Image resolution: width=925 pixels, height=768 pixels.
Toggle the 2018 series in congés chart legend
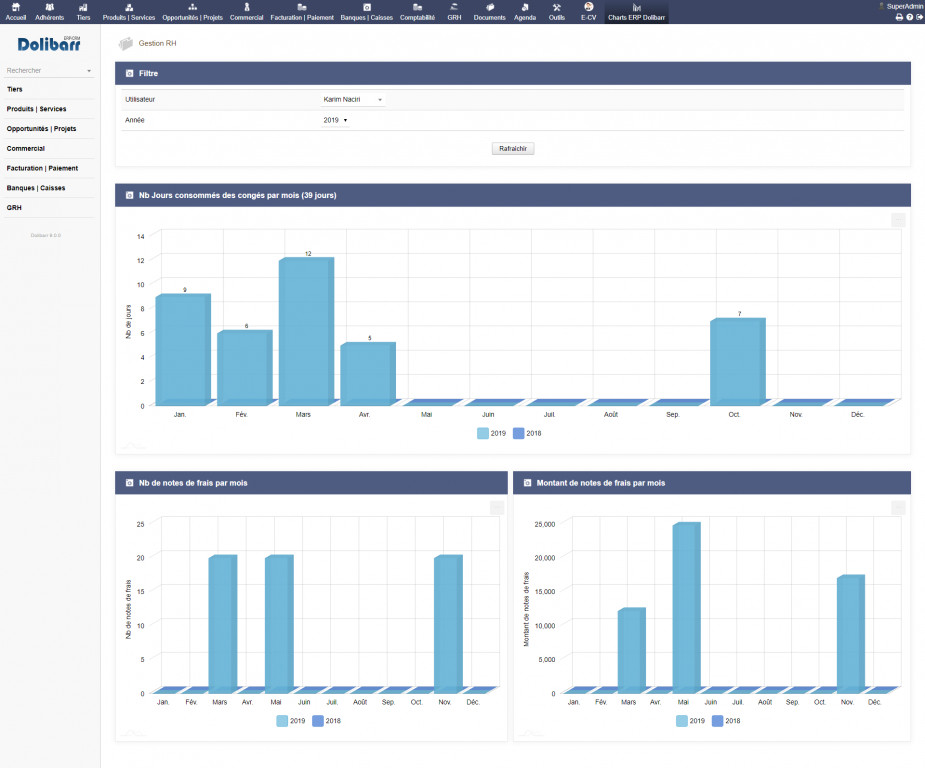[527, 433]
